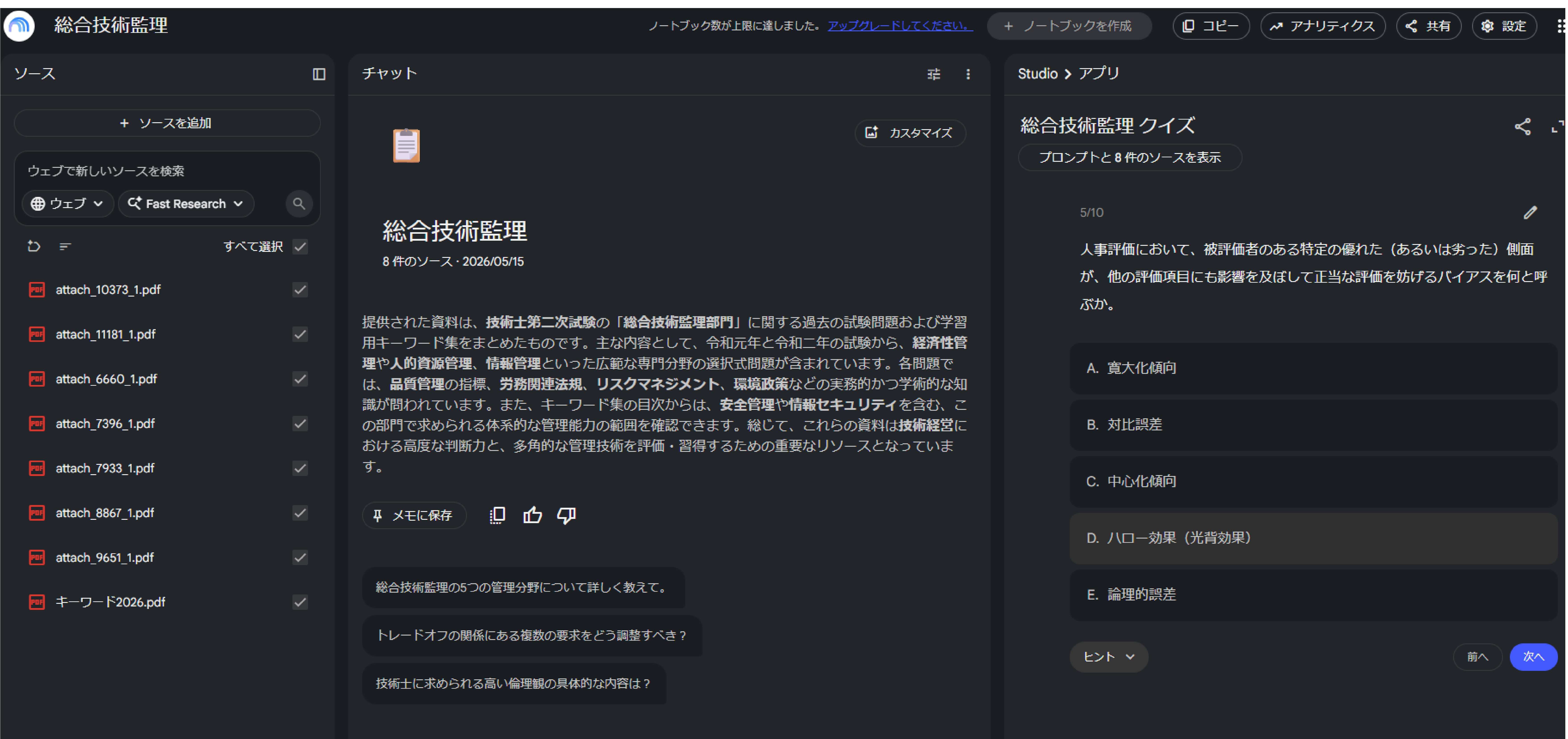
Task: Edit the quiz question with the pencil icon
Action: coord(1530,213)
